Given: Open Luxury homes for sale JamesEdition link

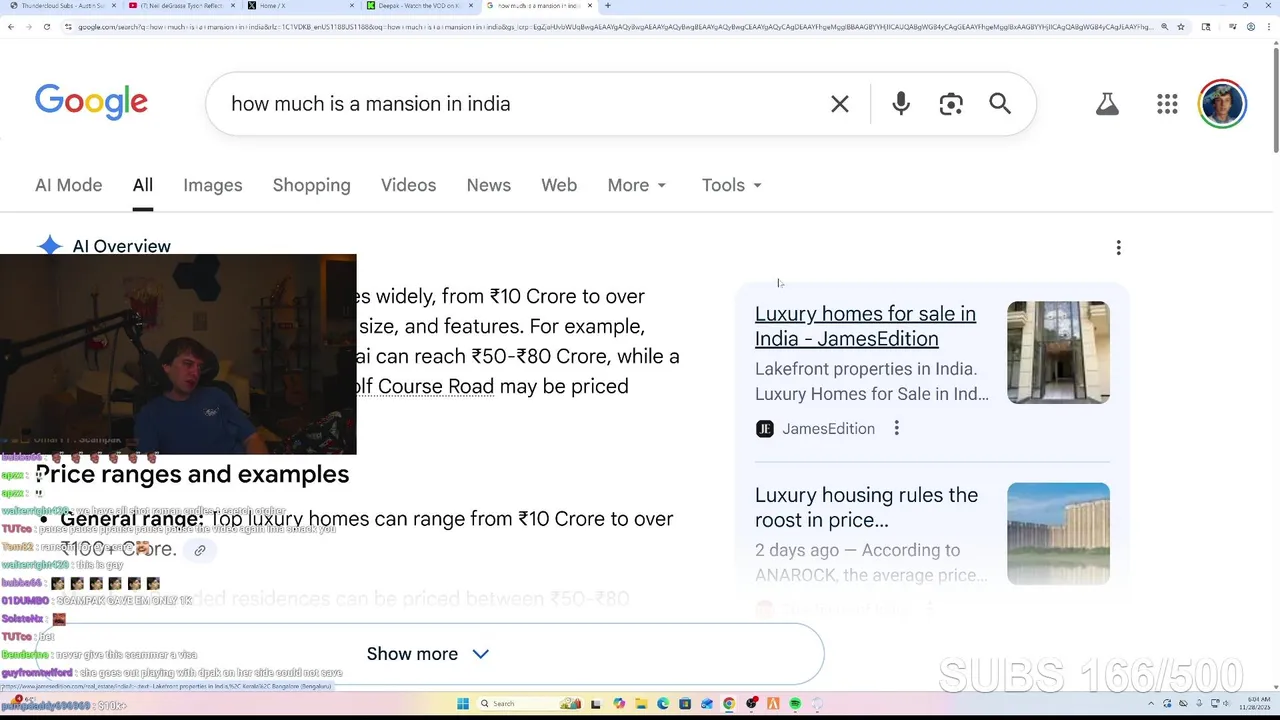Looking at the screenshot, I should coord(865,326).
